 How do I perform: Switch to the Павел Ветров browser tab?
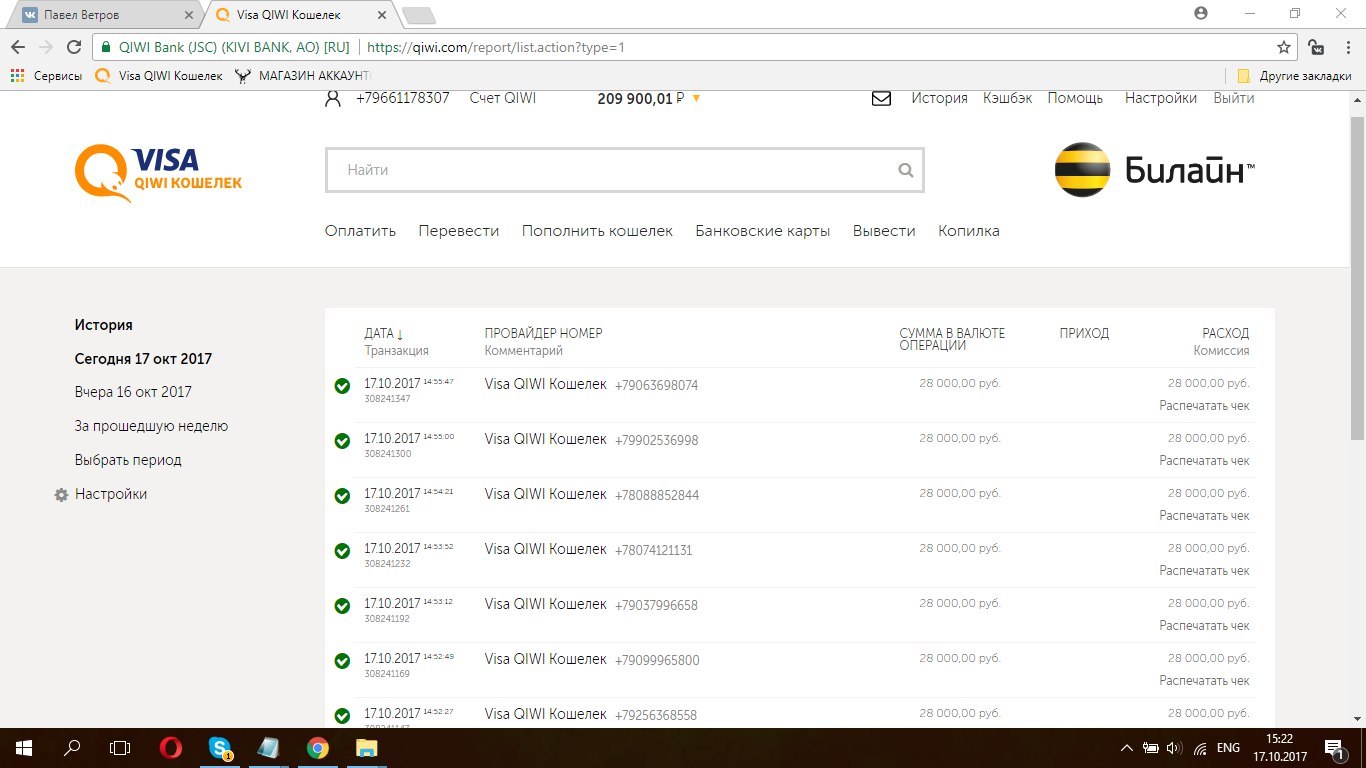click(103, 15)
